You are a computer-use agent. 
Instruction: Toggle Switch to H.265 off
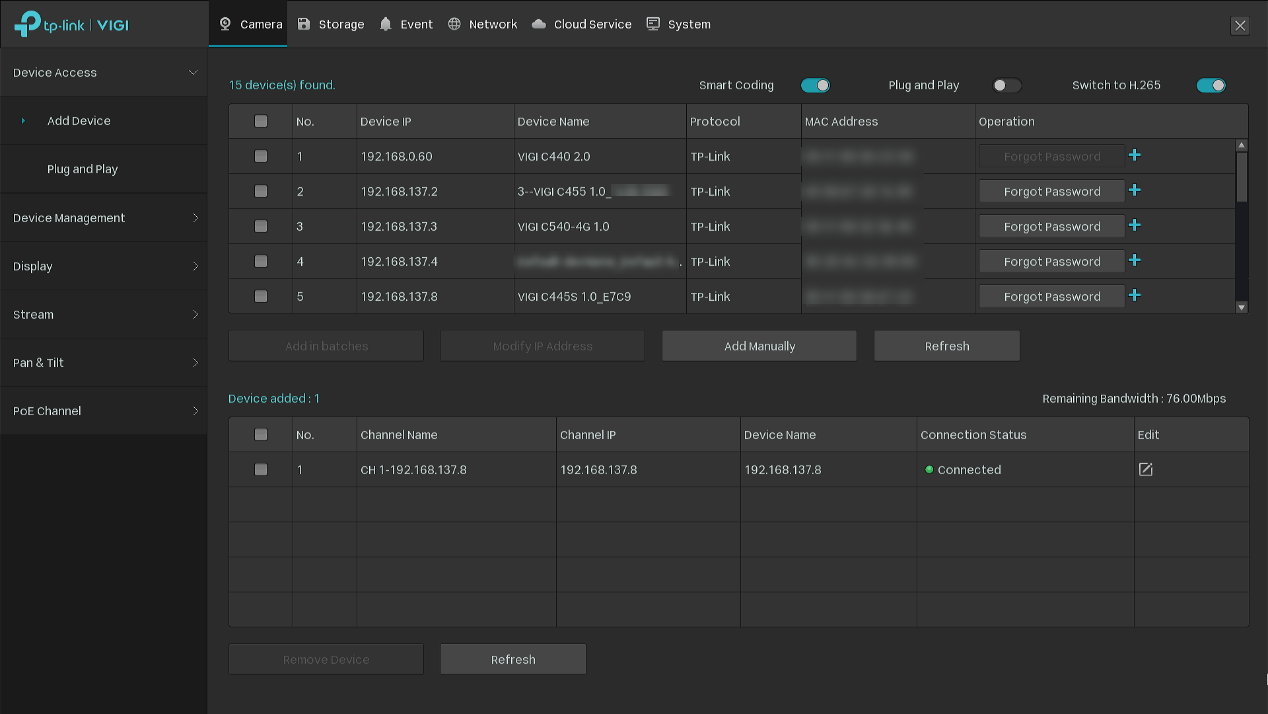pos(1211,85)
